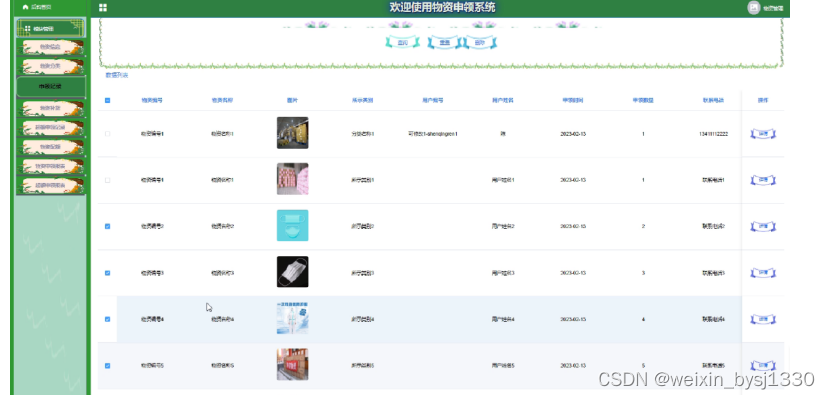This screenshot has width=830, height=399.
Task: Click the user account cell containing shenqingren1
Action: [x=432, y=134]
